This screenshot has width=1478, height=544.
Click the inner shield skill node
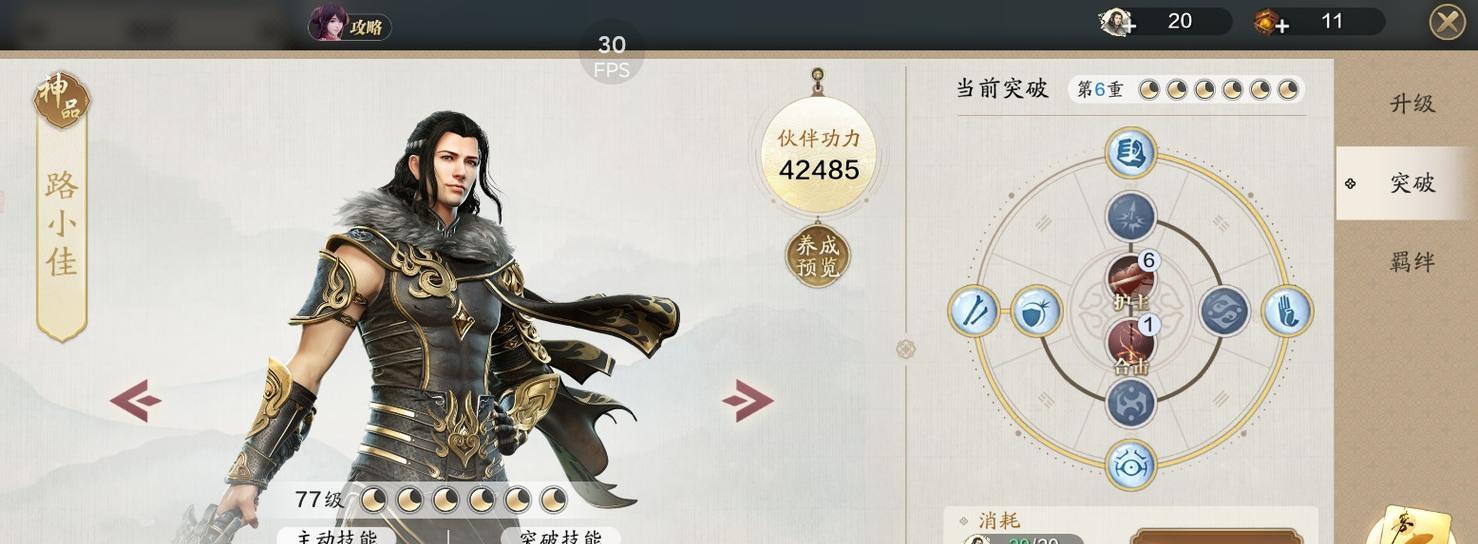pyautogui.click(x=1037, y=311)
